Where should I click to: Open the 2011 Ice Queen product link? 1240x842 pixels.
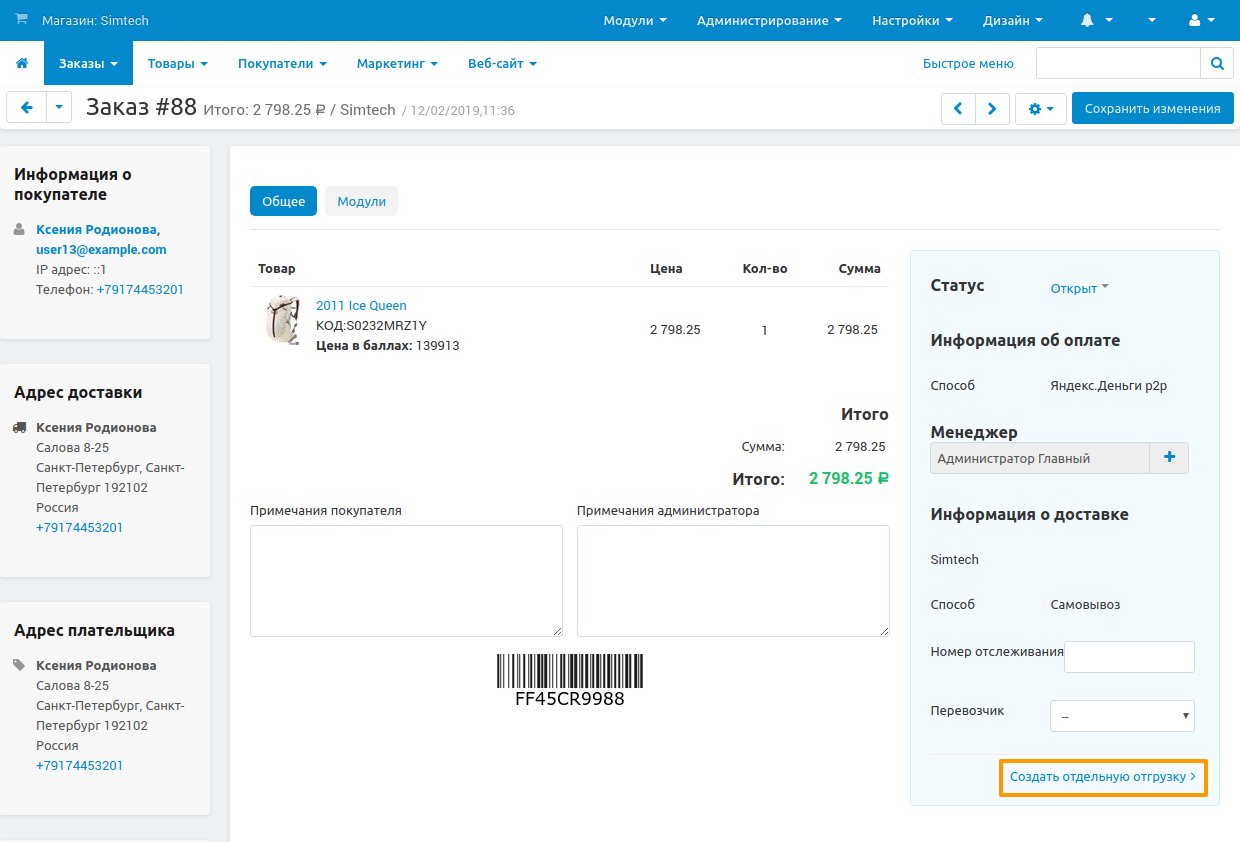[x=361, y=306]
